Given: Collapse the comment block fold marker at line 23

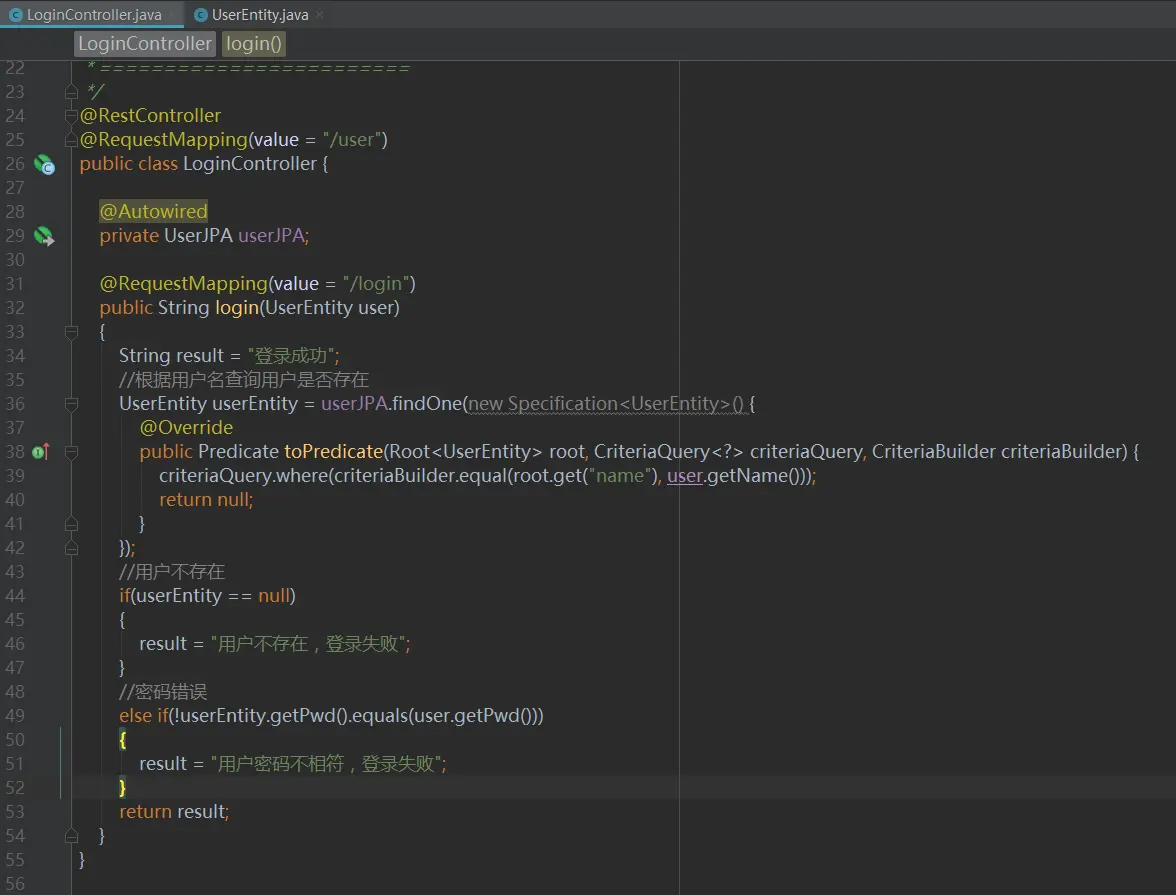Looking at the screenshot, I should click(x=71, y=92).
